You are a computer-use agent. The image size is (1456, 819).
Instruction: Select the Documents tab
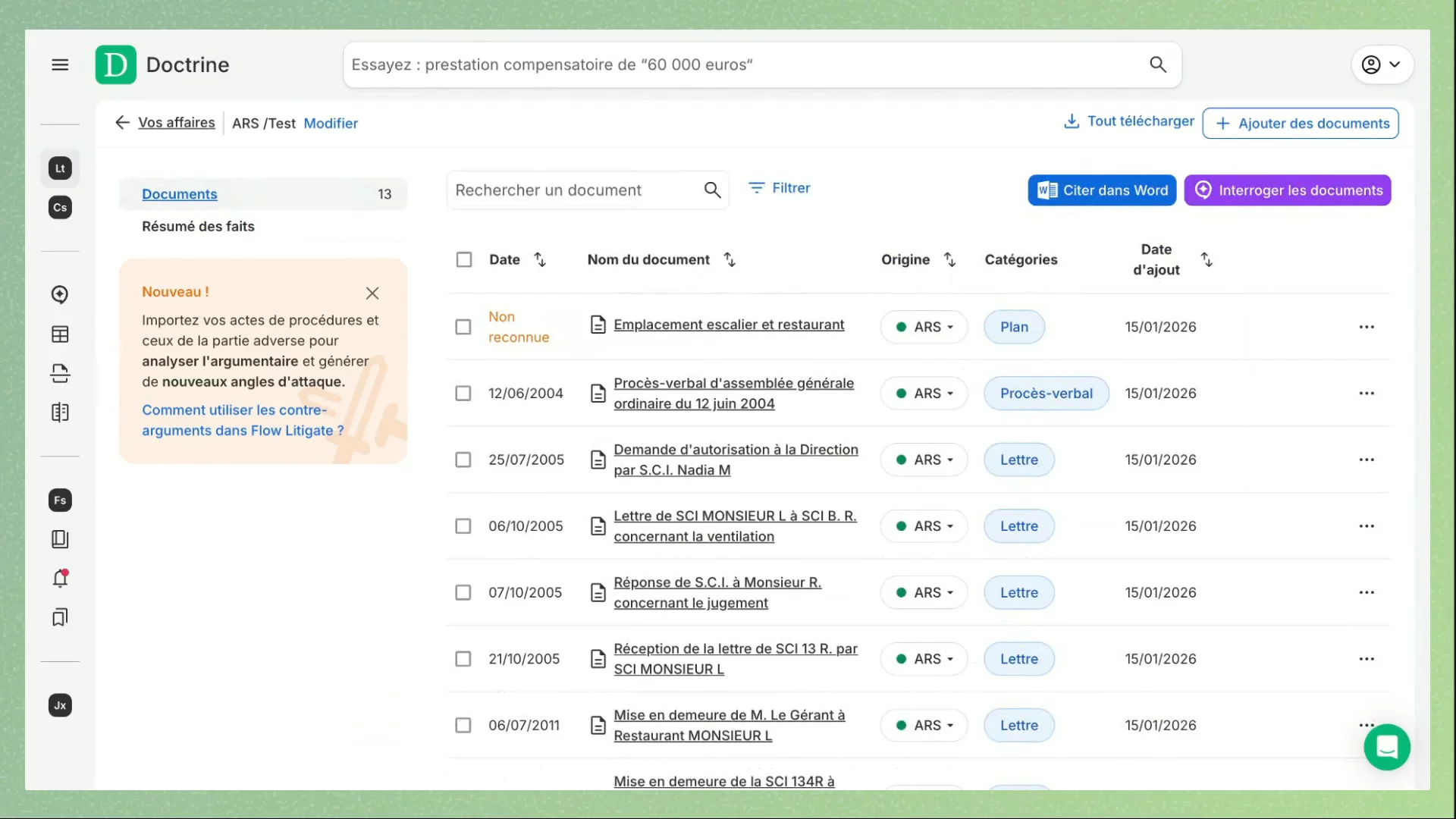[x=180, y=194]
